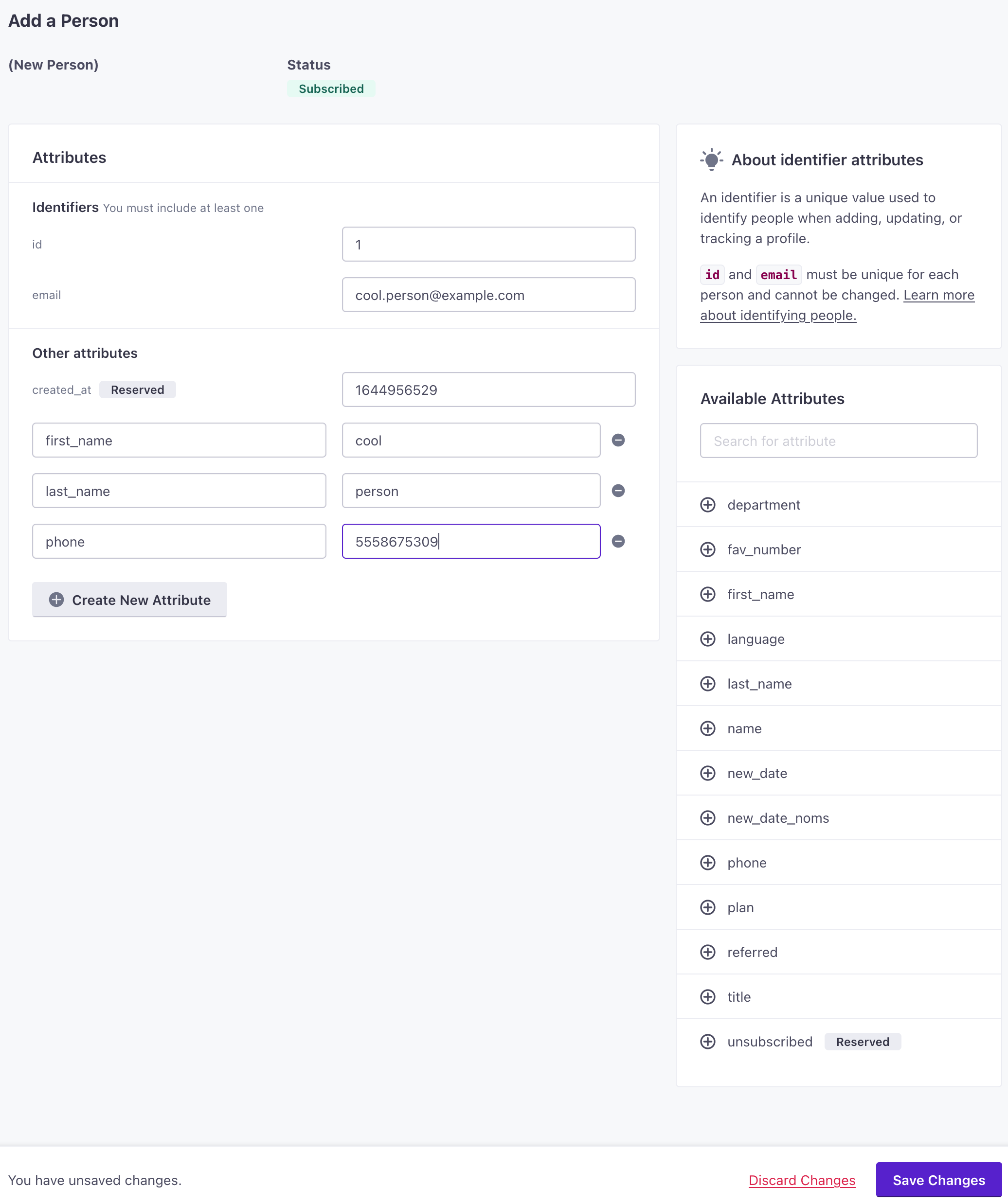
Task: Click the add icon next to department attribute
Action: click(708, 504)
